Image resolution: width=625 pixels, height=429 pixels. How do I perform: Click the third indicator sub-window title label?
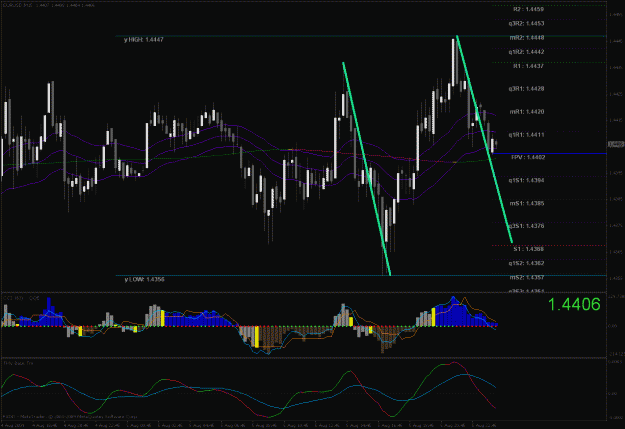pos(18,363)
